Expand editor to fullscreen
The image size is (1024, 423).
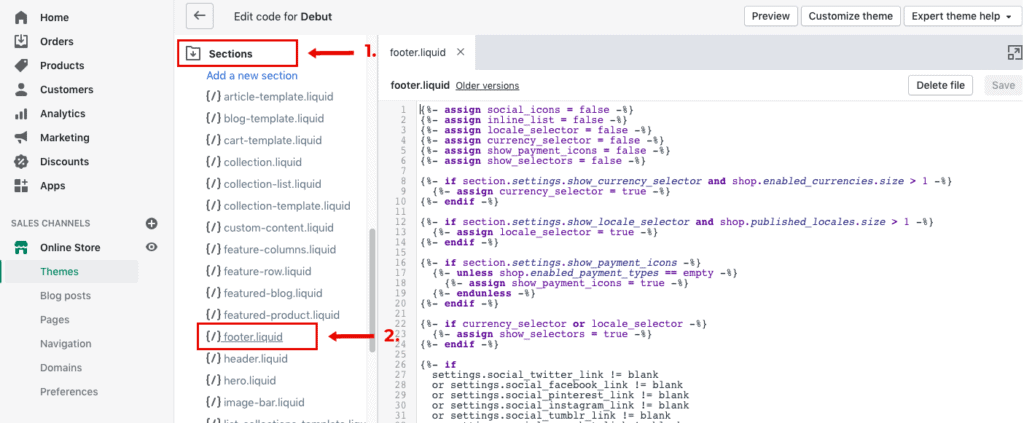click(1014, 53)
